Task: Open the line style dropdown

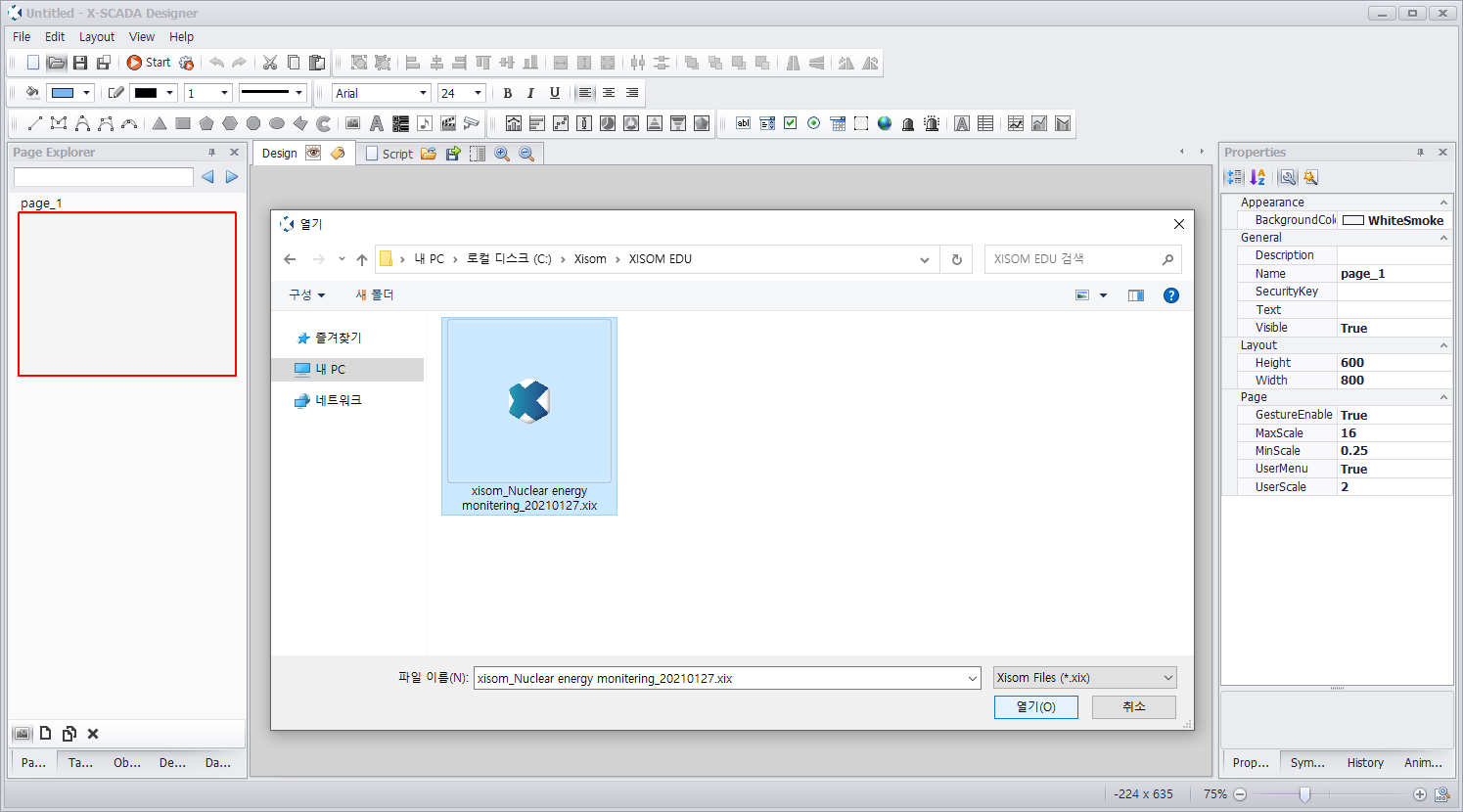Action: coord(298,93)
